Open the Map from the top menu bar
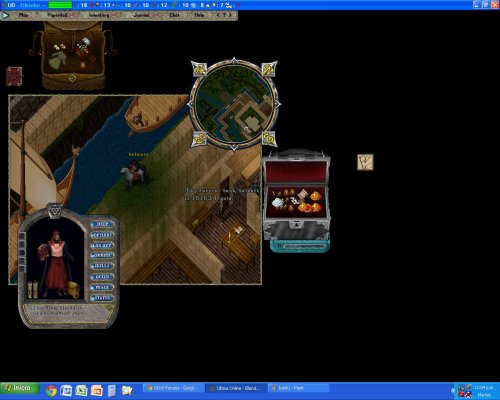This screenshot has width=500, height=400. tap(23, 15)
